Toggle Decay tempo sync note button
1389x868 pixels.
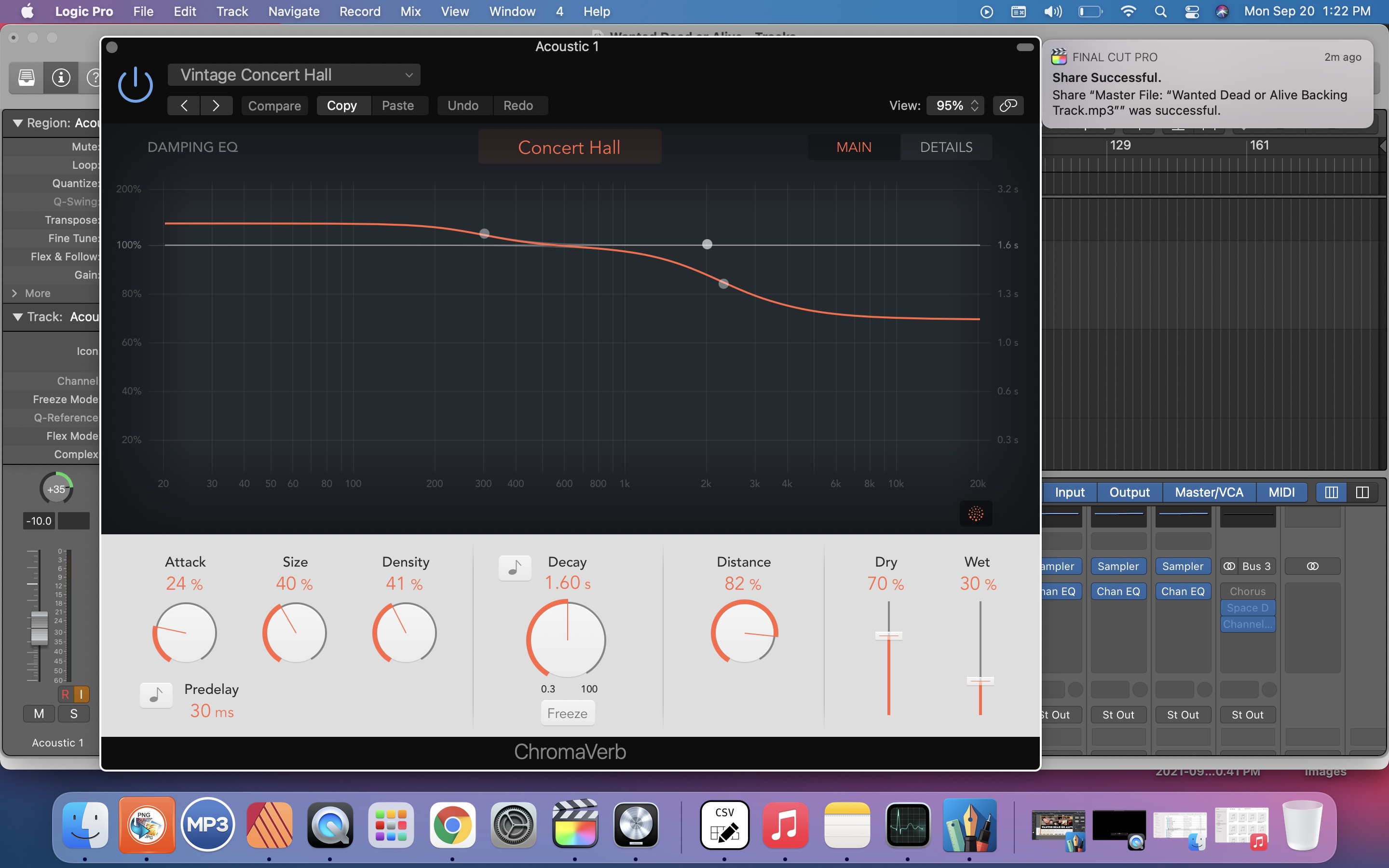pyautogui.click(x=515, y=568)
